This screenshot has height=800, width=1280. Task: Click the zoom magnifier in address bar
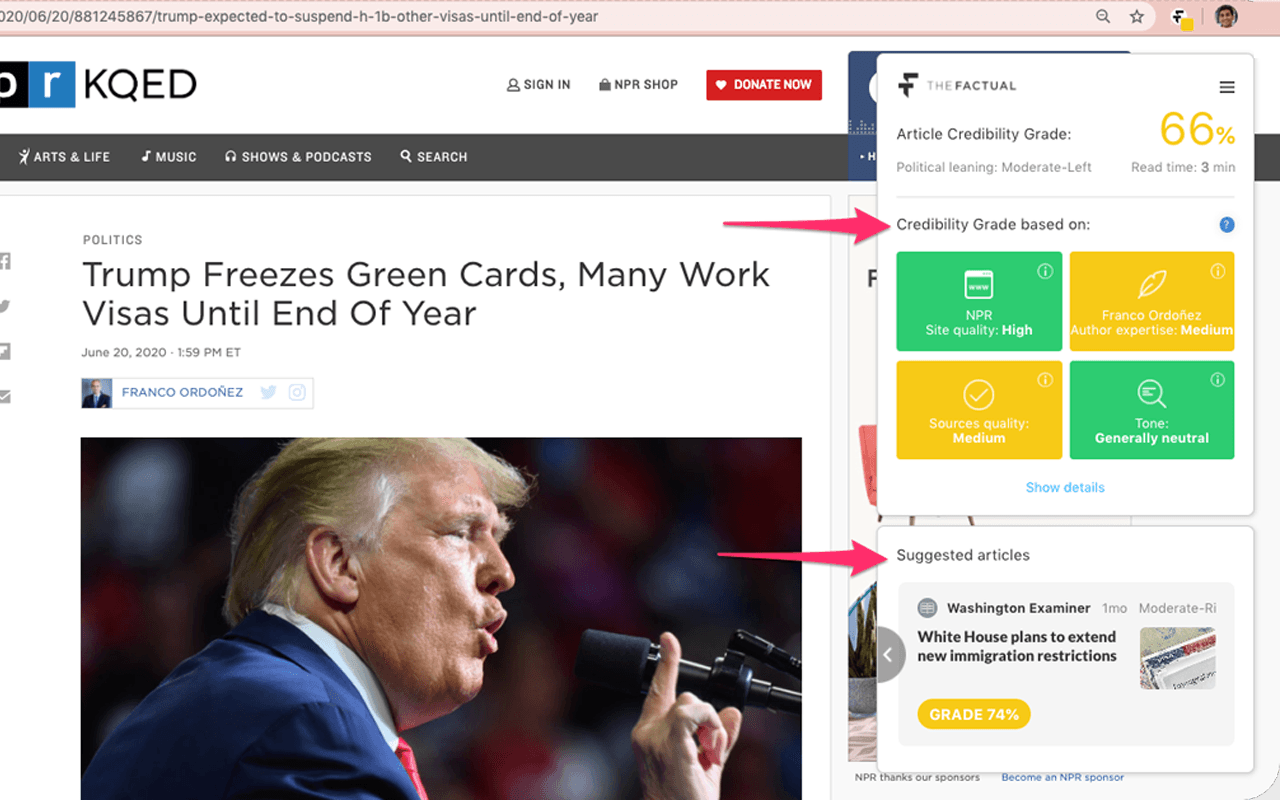(1103, 16)
